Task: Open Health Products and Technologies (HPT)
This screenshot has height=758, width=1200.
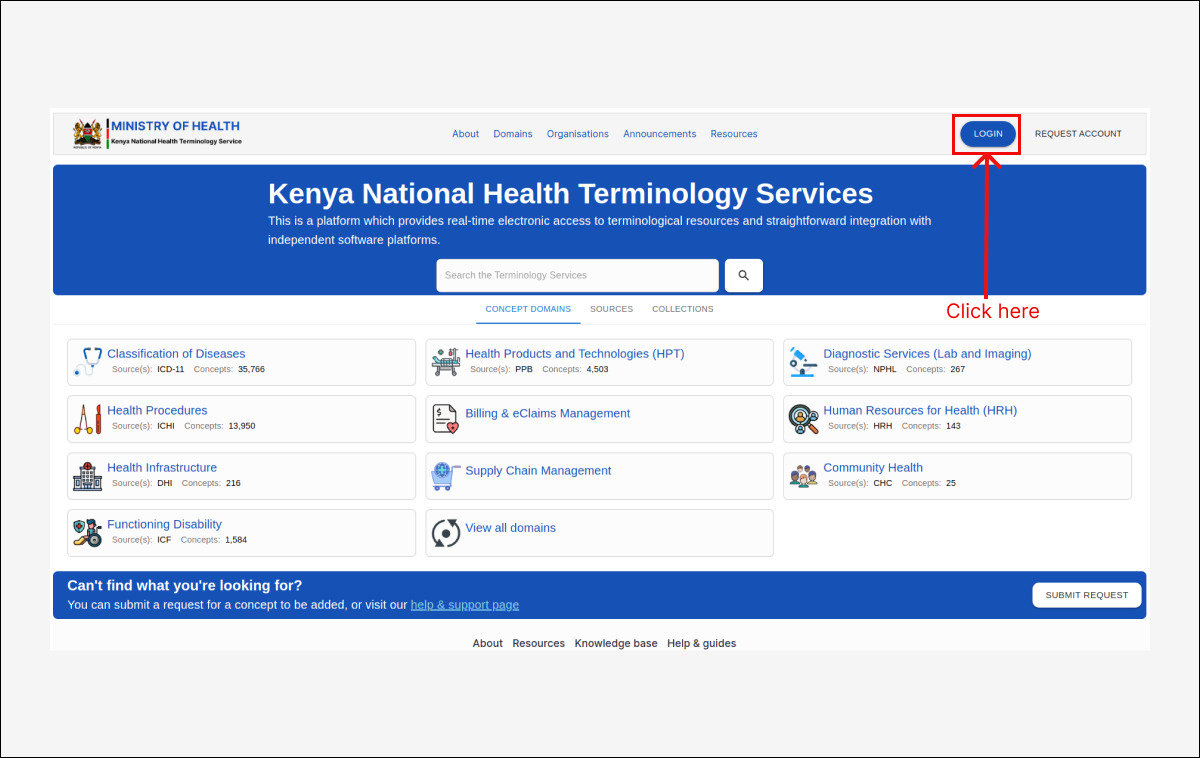Action: (x=575, y=354)
